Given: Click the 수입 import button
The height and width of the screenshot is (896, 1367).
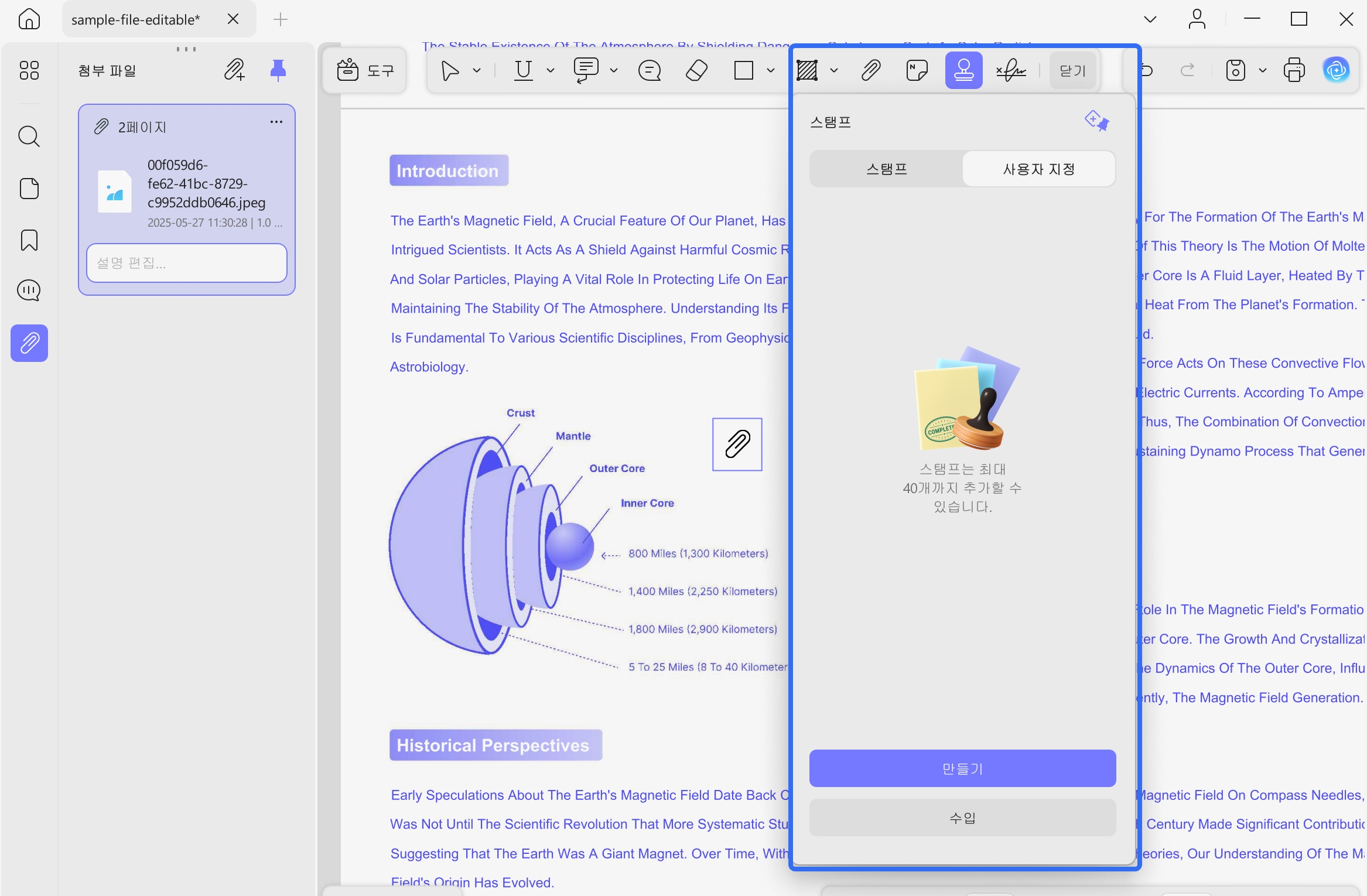Looking at the screenshot, I should coord(962,818).
